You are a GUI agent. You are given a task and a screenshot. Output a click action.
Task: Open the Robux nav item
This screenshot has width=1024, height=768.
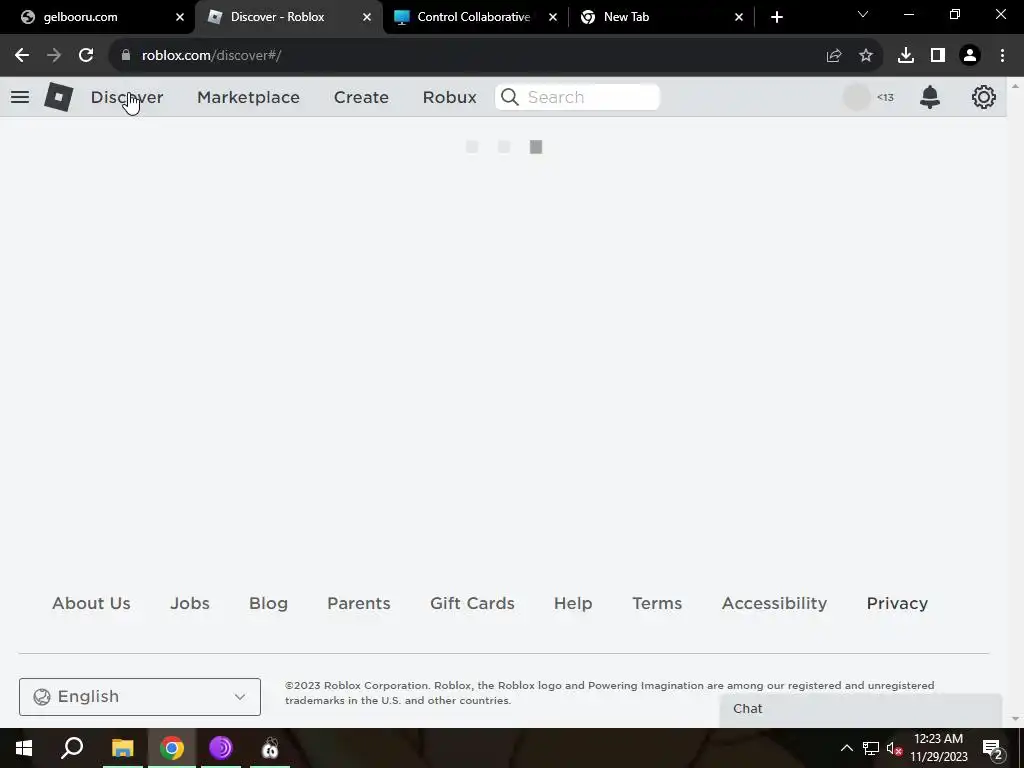[x=449, y=97]
